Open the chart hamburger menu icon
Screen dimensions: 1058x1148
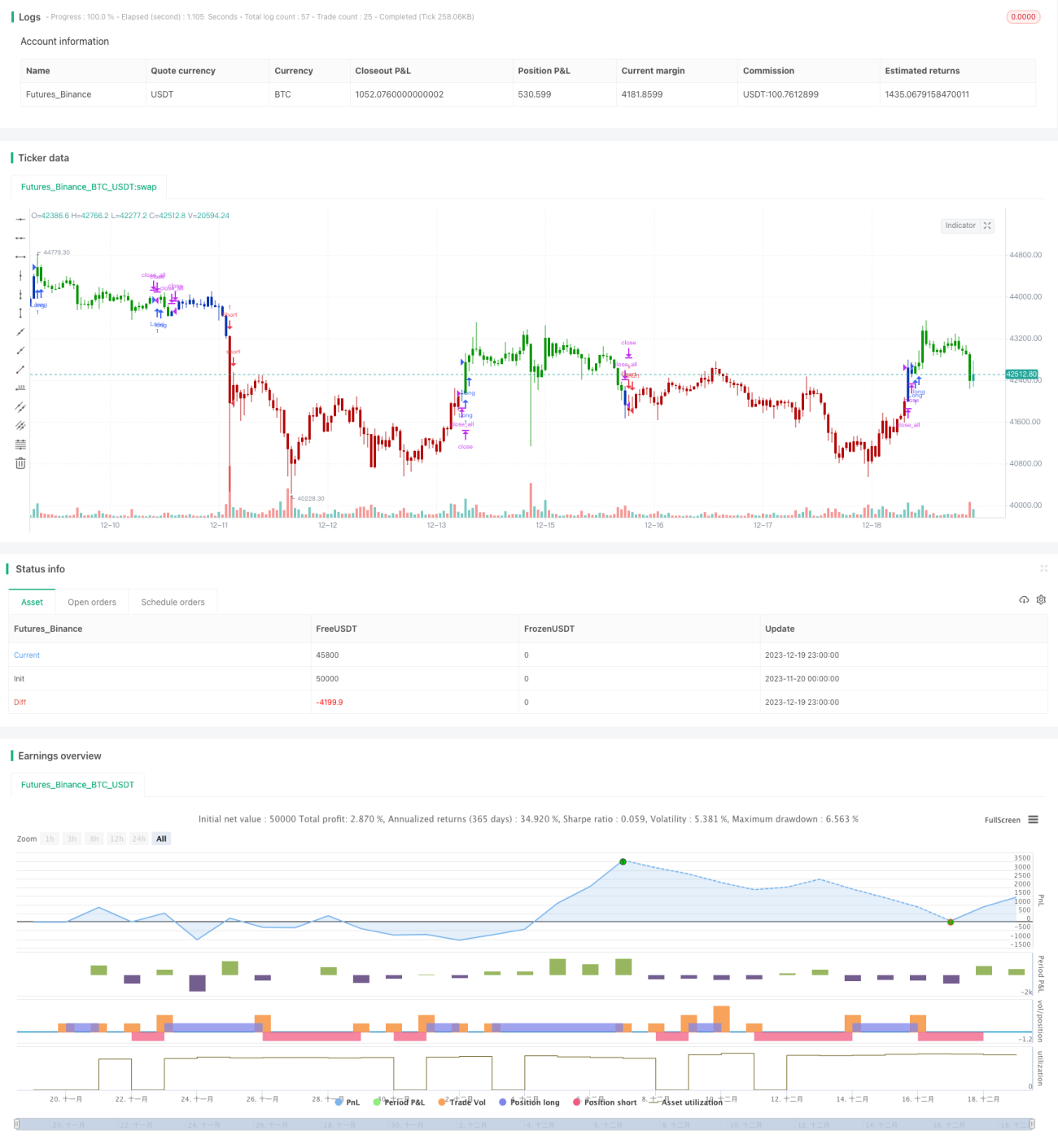(x=1034, y=820)
